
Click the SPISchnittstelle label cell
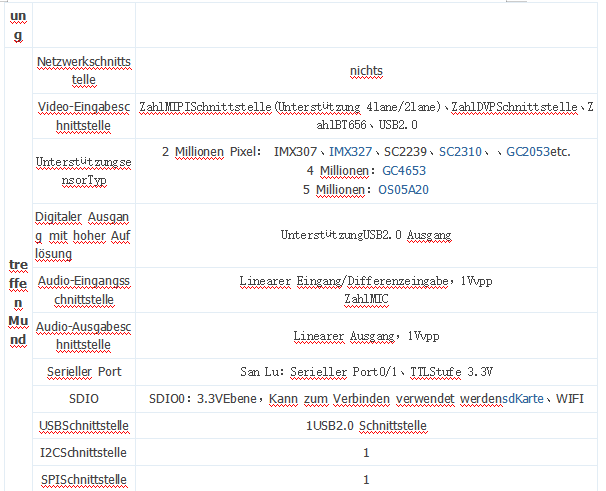click(x=84, y=480)
